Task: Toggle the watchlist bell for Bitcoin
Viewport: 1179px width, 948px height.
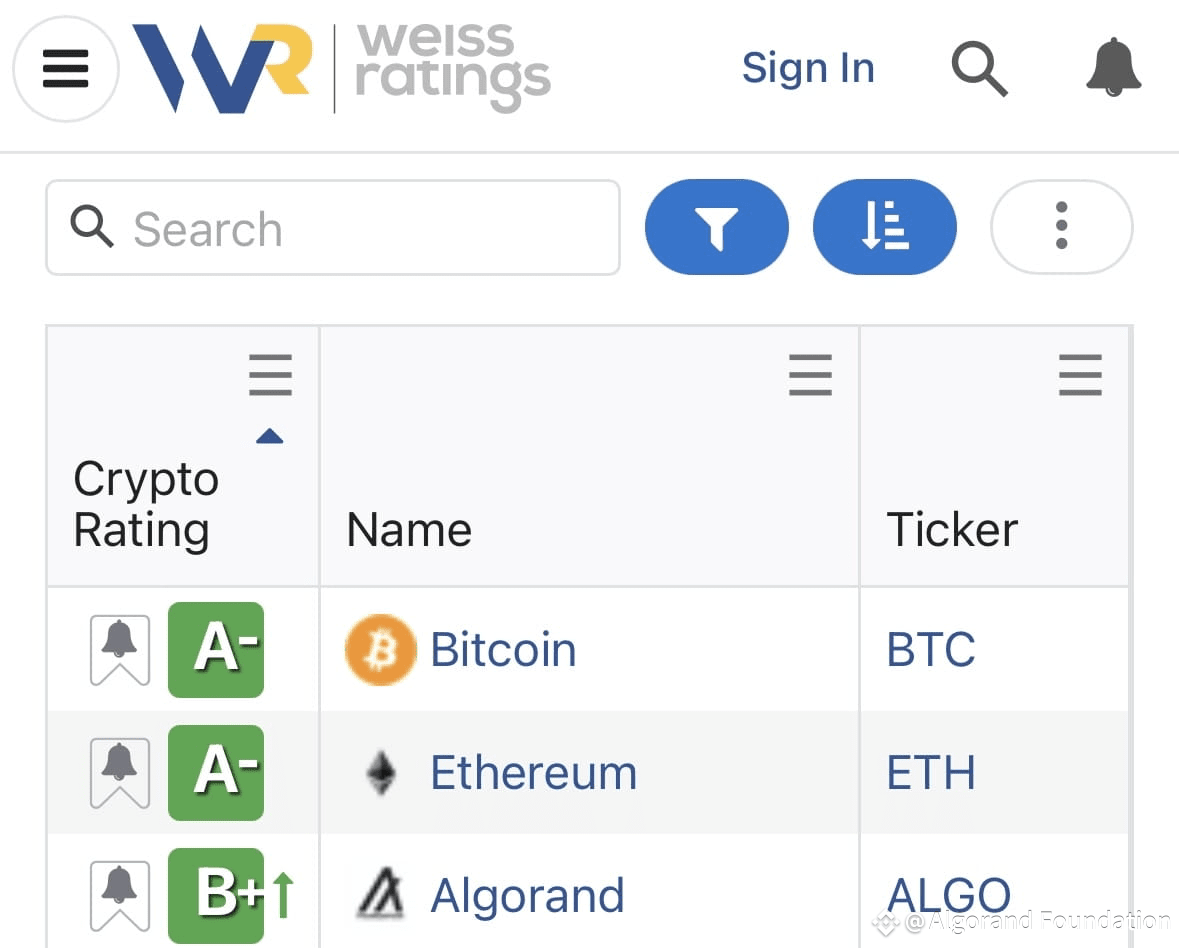Action: [119, 649]
